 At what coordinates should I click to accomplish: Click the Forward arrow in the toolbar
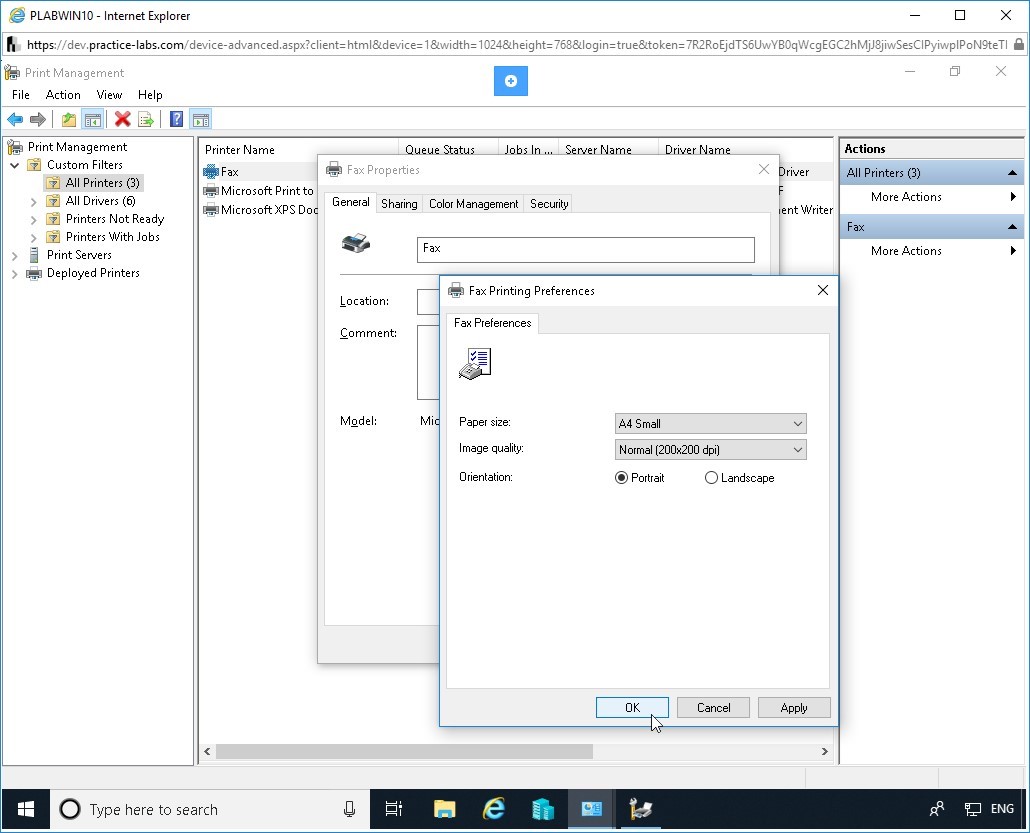(x=38, y=120)
